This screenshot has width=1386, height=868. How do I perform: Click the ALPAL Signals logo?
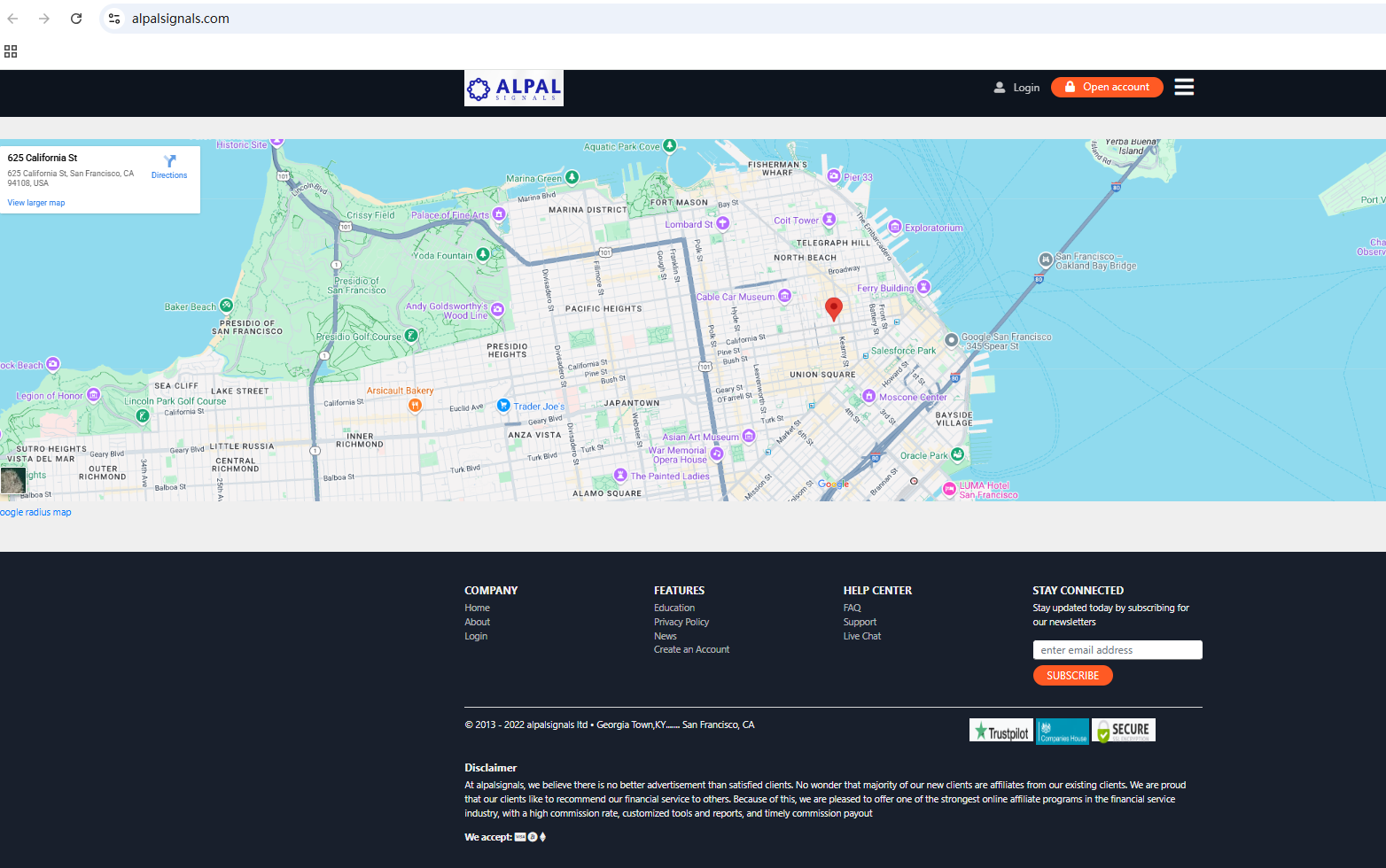click(x=514, y=89)
